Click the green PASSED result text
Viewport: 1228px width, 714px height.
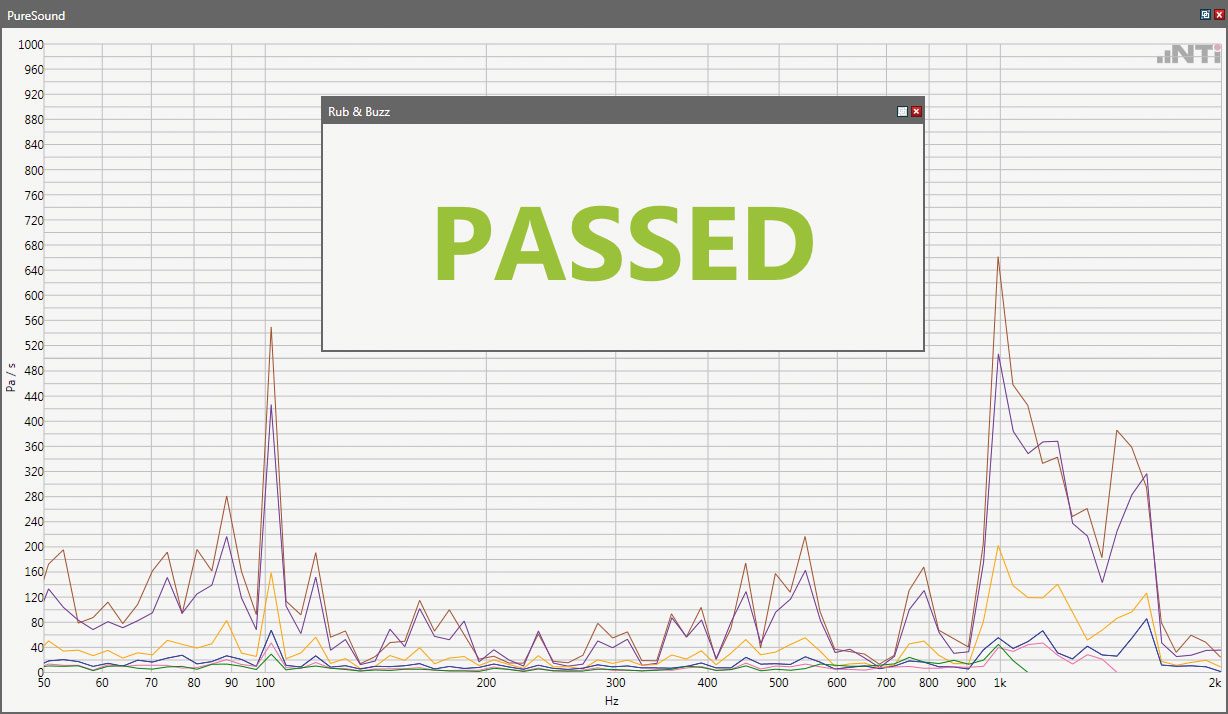pyautogui.click(x=622, y=245)
